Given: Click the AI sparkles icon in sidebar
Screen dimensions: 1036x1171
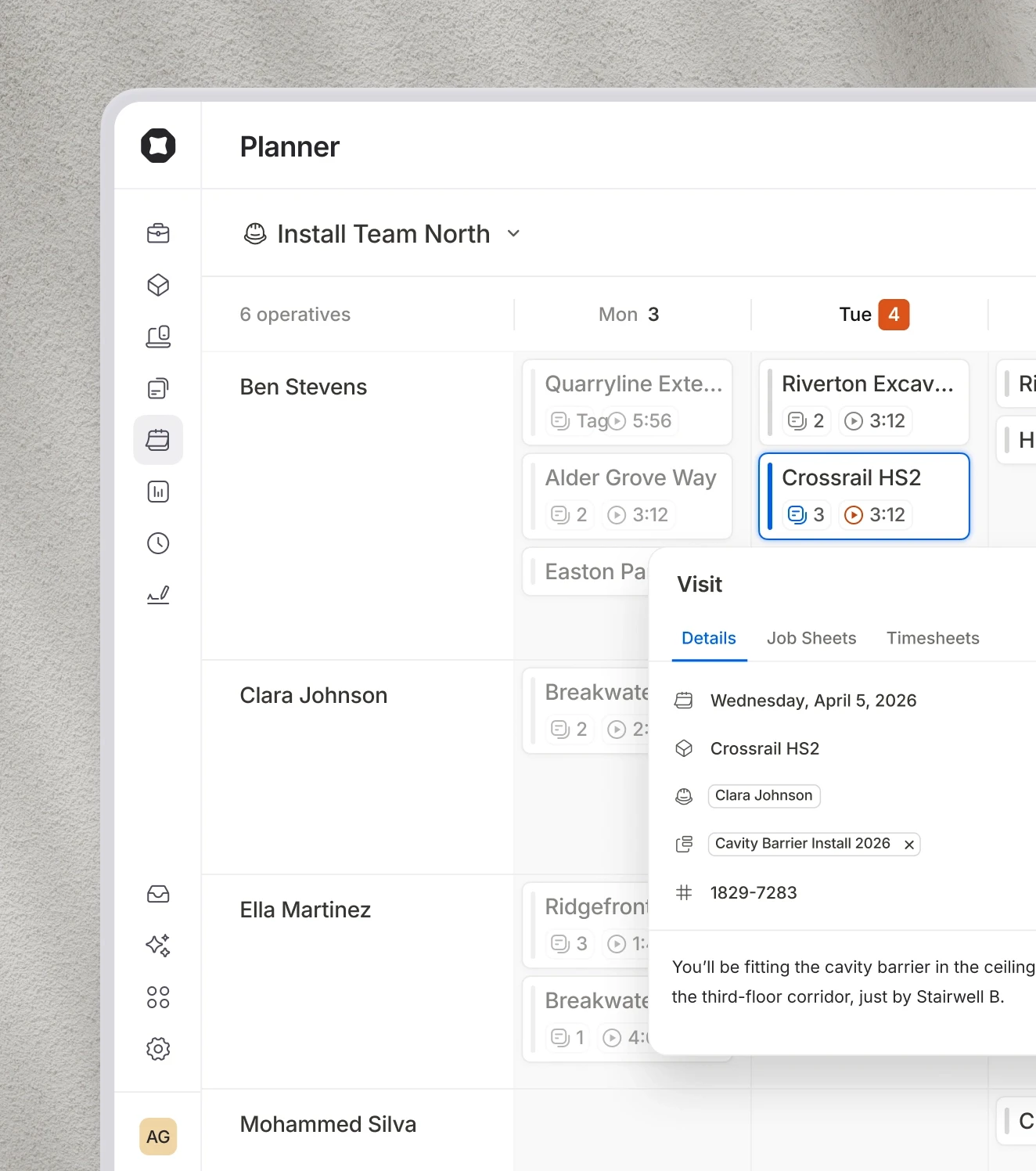Looking at the screenshot, I should (158, 945).
